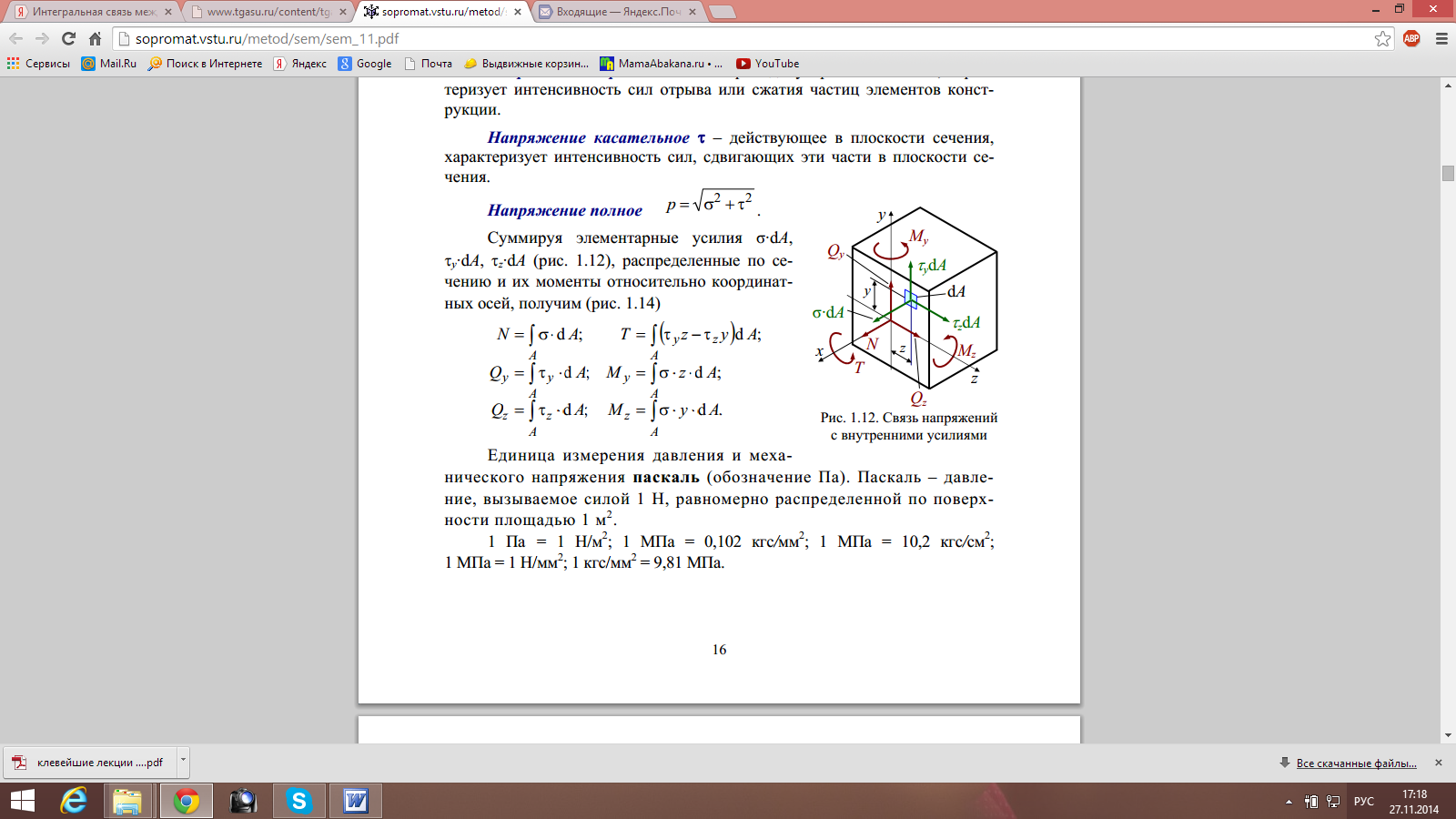Open Сервисы apps bookmark

point(38,64)
